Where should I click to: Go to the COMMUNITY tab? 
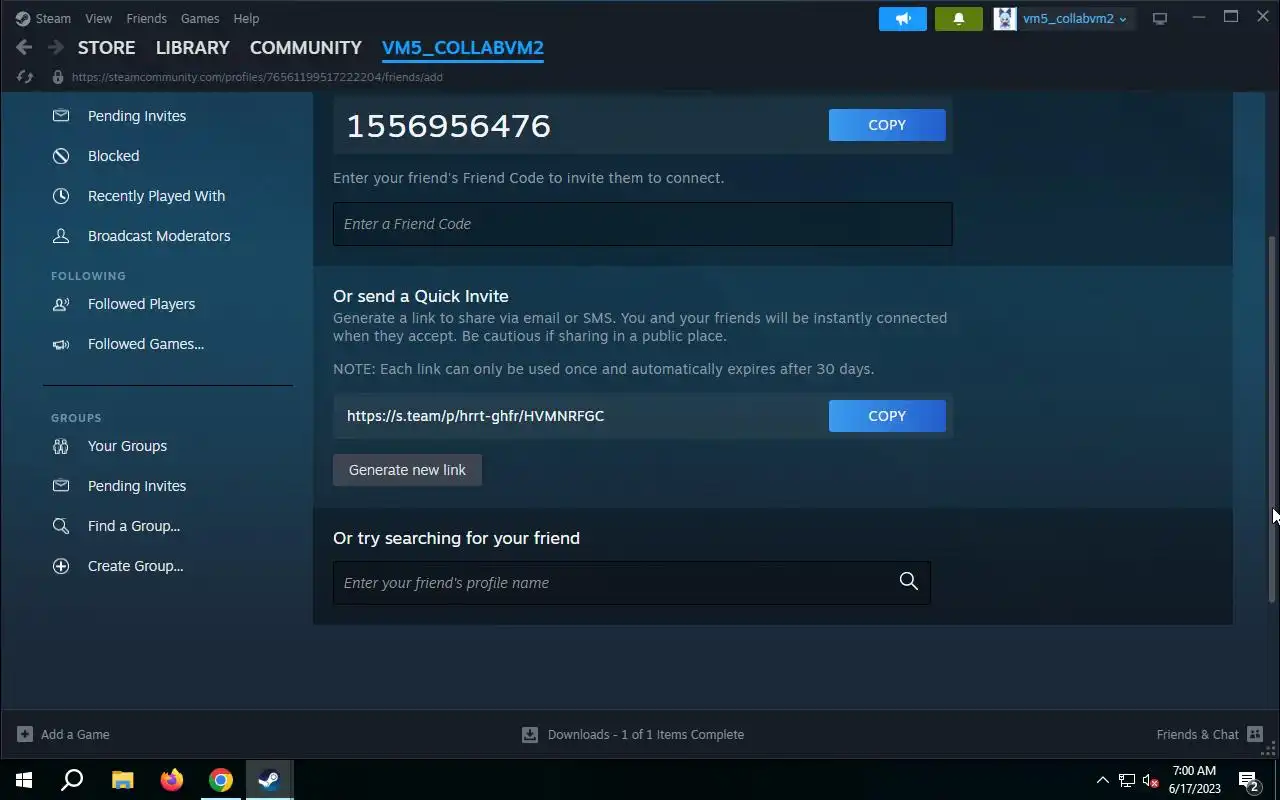[305, 48]
